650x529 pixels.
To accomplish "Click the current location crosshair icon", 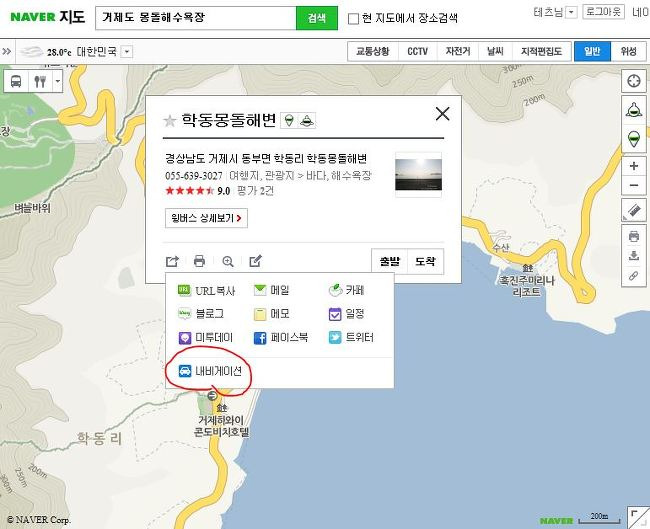I will coord(634,81).
